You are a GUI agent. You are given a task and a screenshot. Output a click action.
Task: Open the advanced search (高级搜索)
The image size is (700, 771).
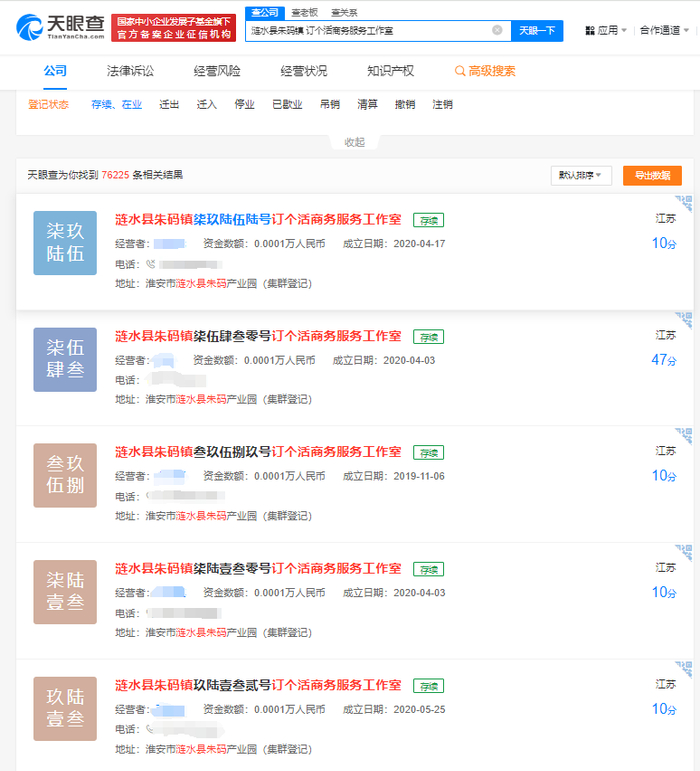pyautogui.click(x=485, y=71)
